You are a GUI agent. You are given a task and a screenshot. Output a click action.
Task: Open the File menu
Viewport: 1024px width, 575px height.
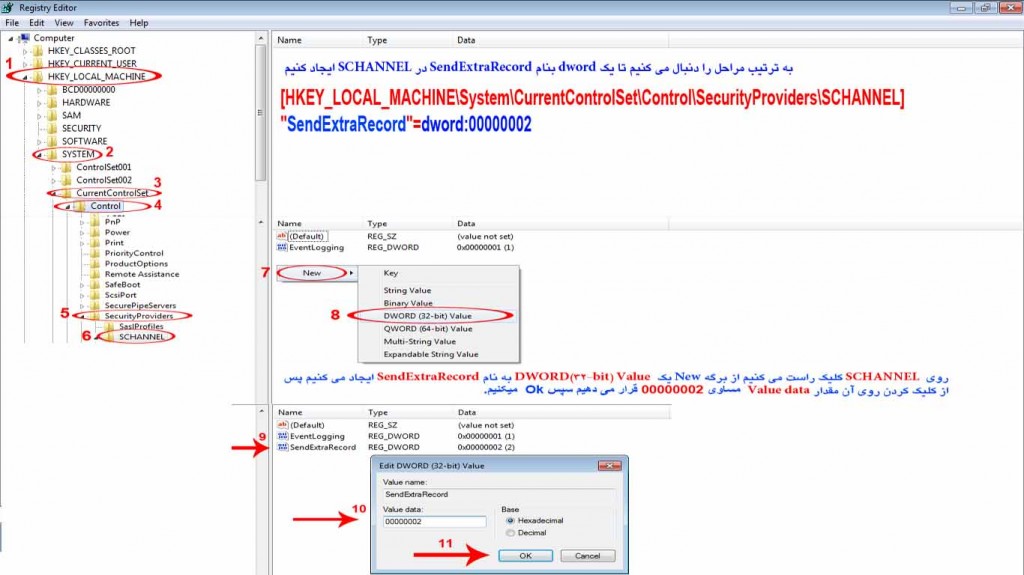click(x=12, y=23)
